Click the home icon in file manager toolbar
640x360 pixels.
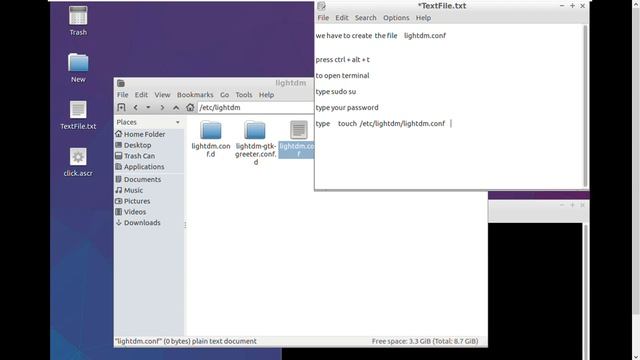(x=190, y=107)
